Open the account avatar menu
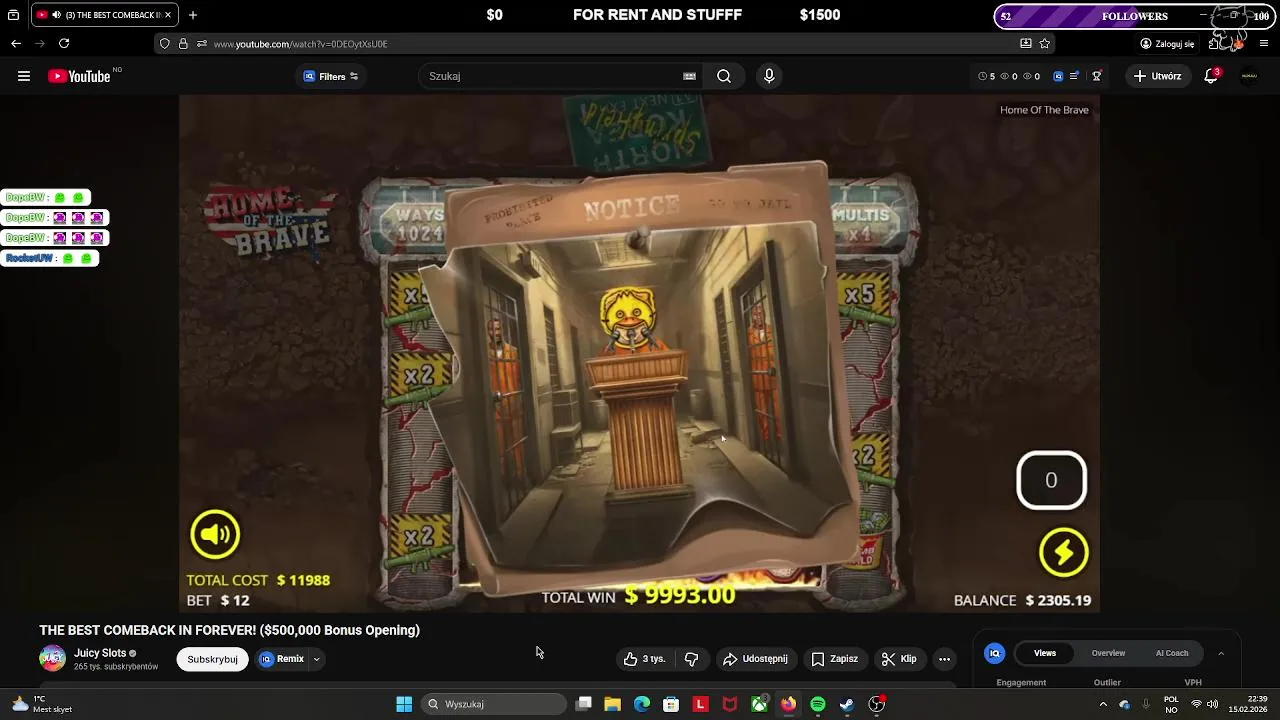 click(x=1249, y=76)
